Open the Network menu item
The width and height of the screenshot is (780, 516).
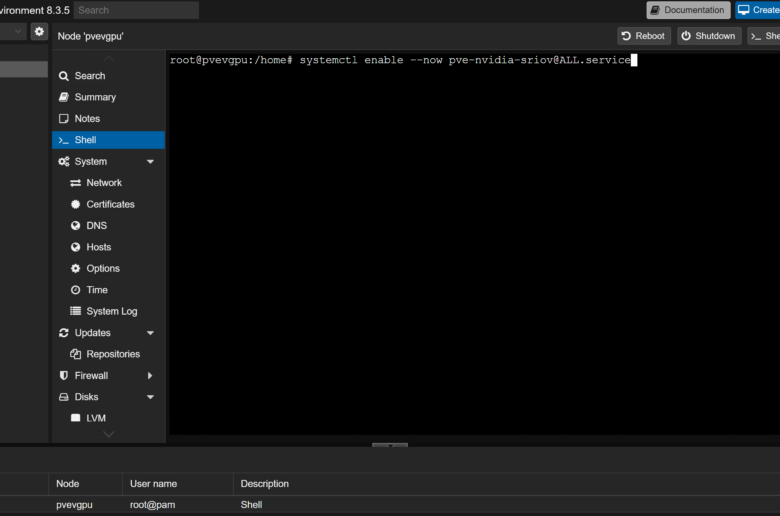[108, 183]
